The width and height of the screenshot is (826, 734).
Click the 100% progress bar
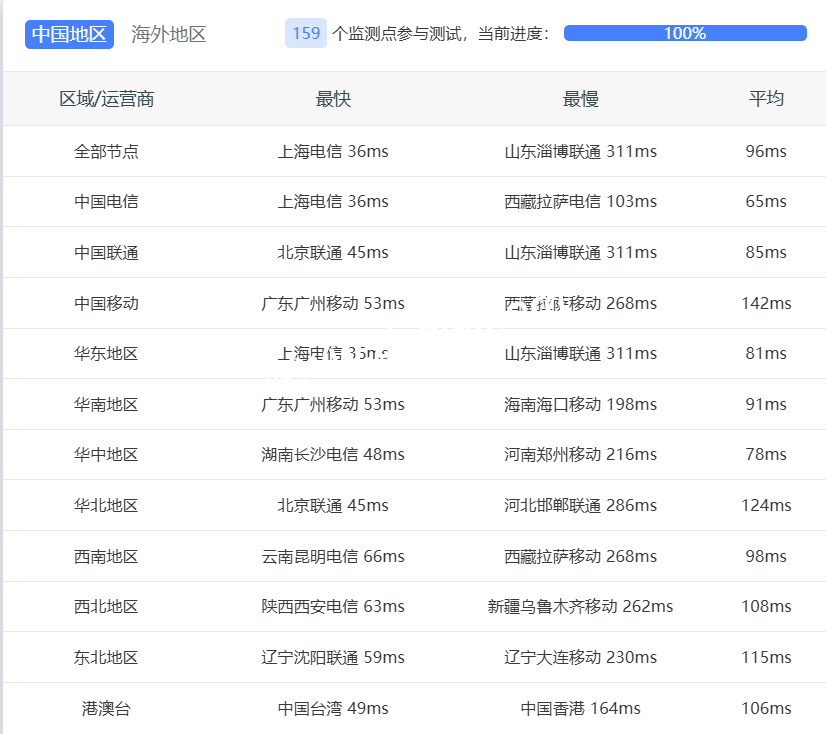pyautogui.click(x=684, y=33)
